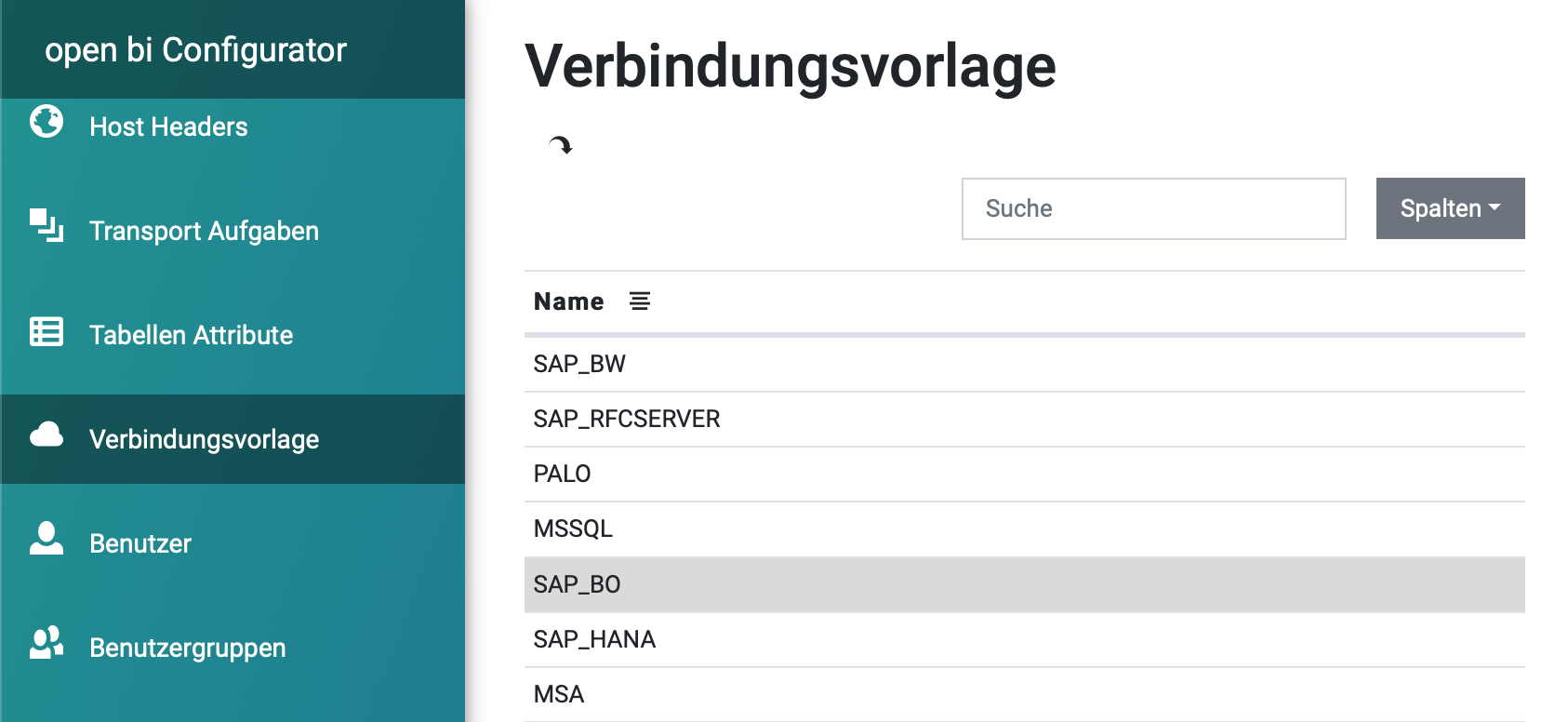
Task: Click the Name column header
Action: click(x=568, y=301)
